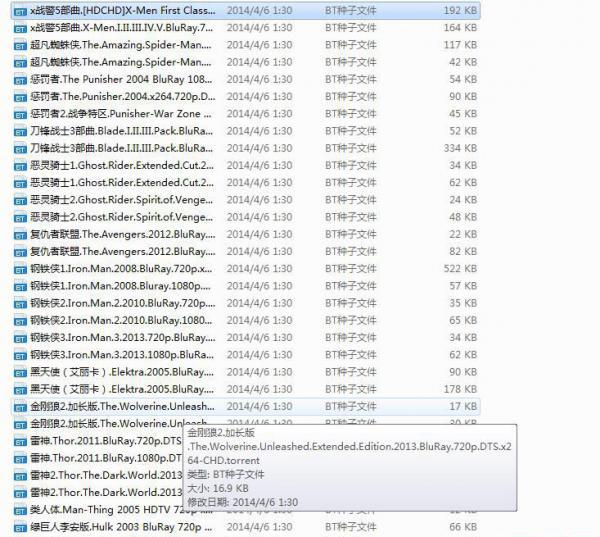
Task: Select file name '雷神.Thor.2011.BluRay.720p.DTS'
Action: pos(106,441)
